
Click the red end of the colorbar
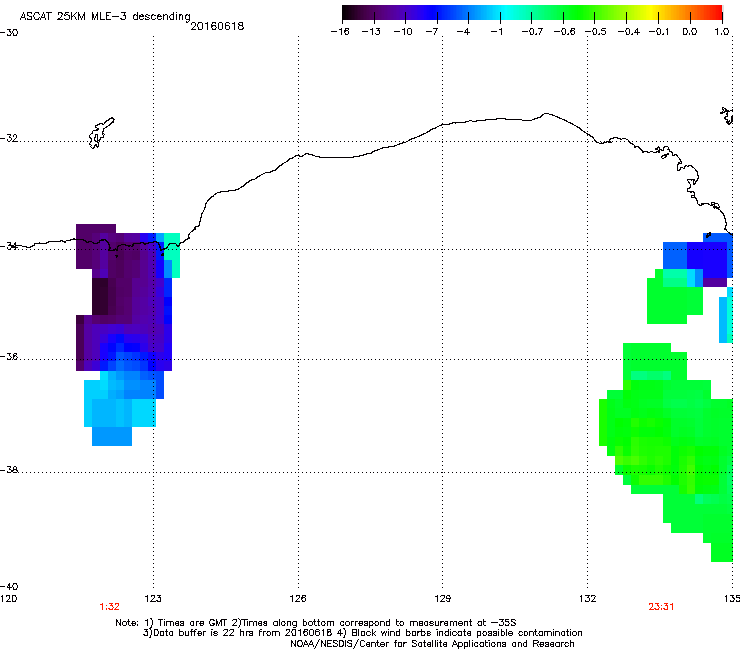coord(715,12)
